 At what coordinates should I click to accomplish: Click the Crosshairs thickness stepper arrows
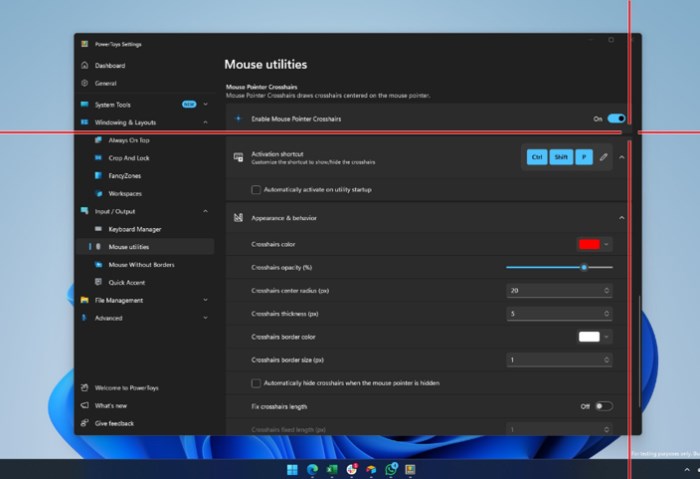pos(606,314)
